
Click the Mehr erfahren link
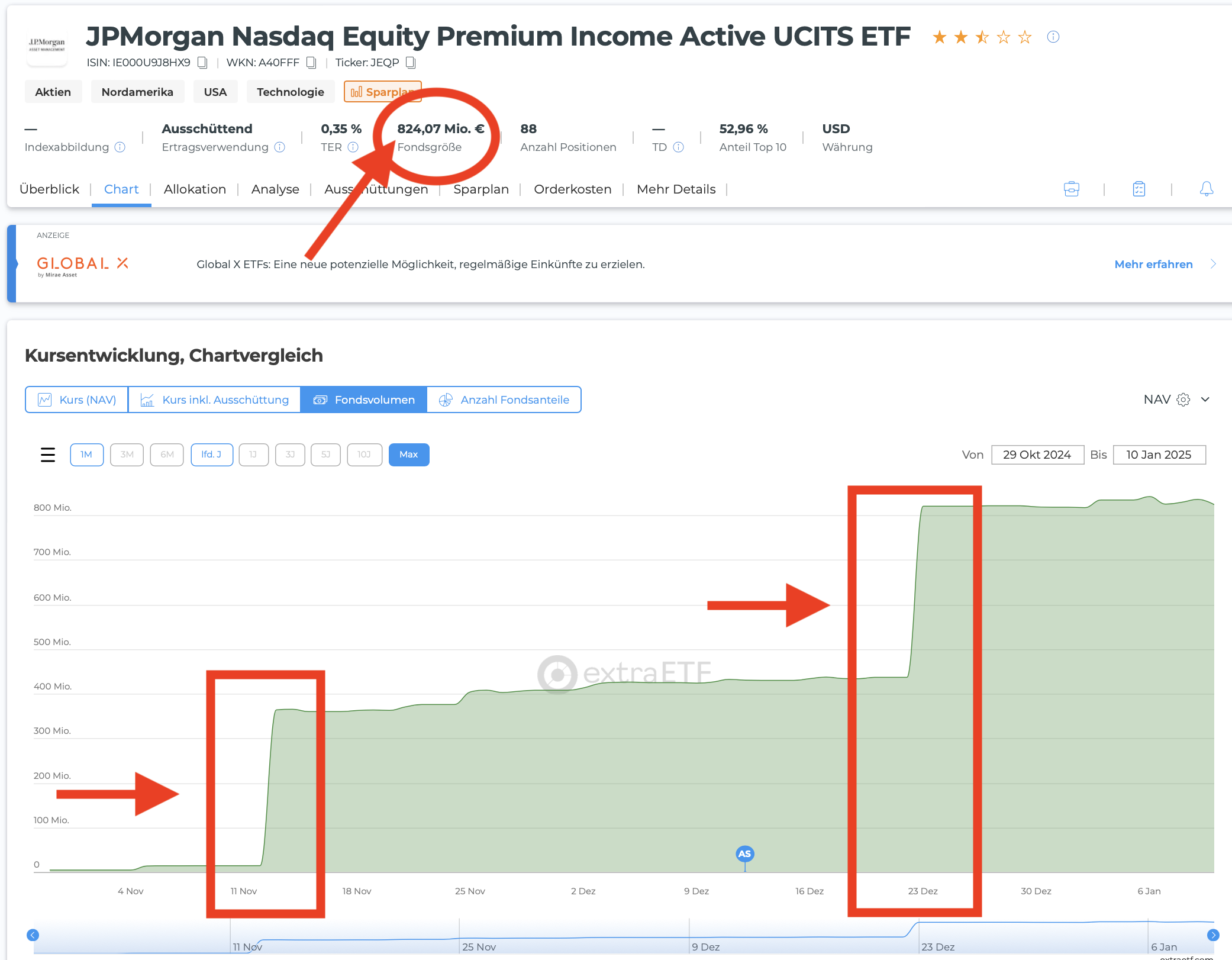pyautogui.click(x=1153, y=264)
